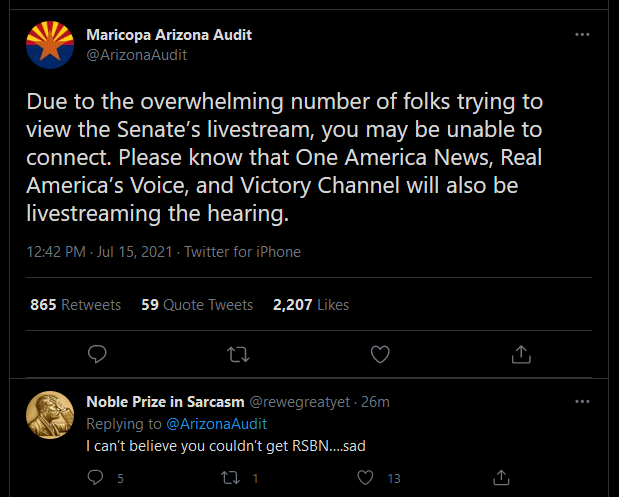This screenshot has width=619, height=497.
Task: Open the Maricopa Arizona Audit profile picture
Action: (x=50, y=45)
